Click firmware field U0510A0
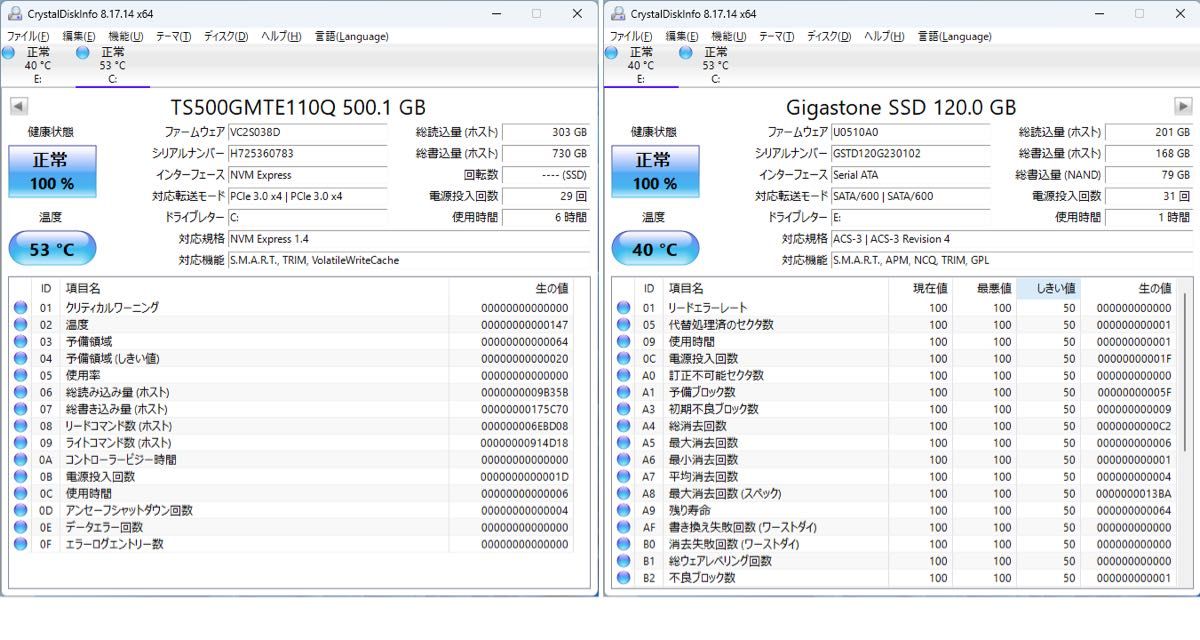The width and height of the screenshot is (1200, 640). (910, 132)
